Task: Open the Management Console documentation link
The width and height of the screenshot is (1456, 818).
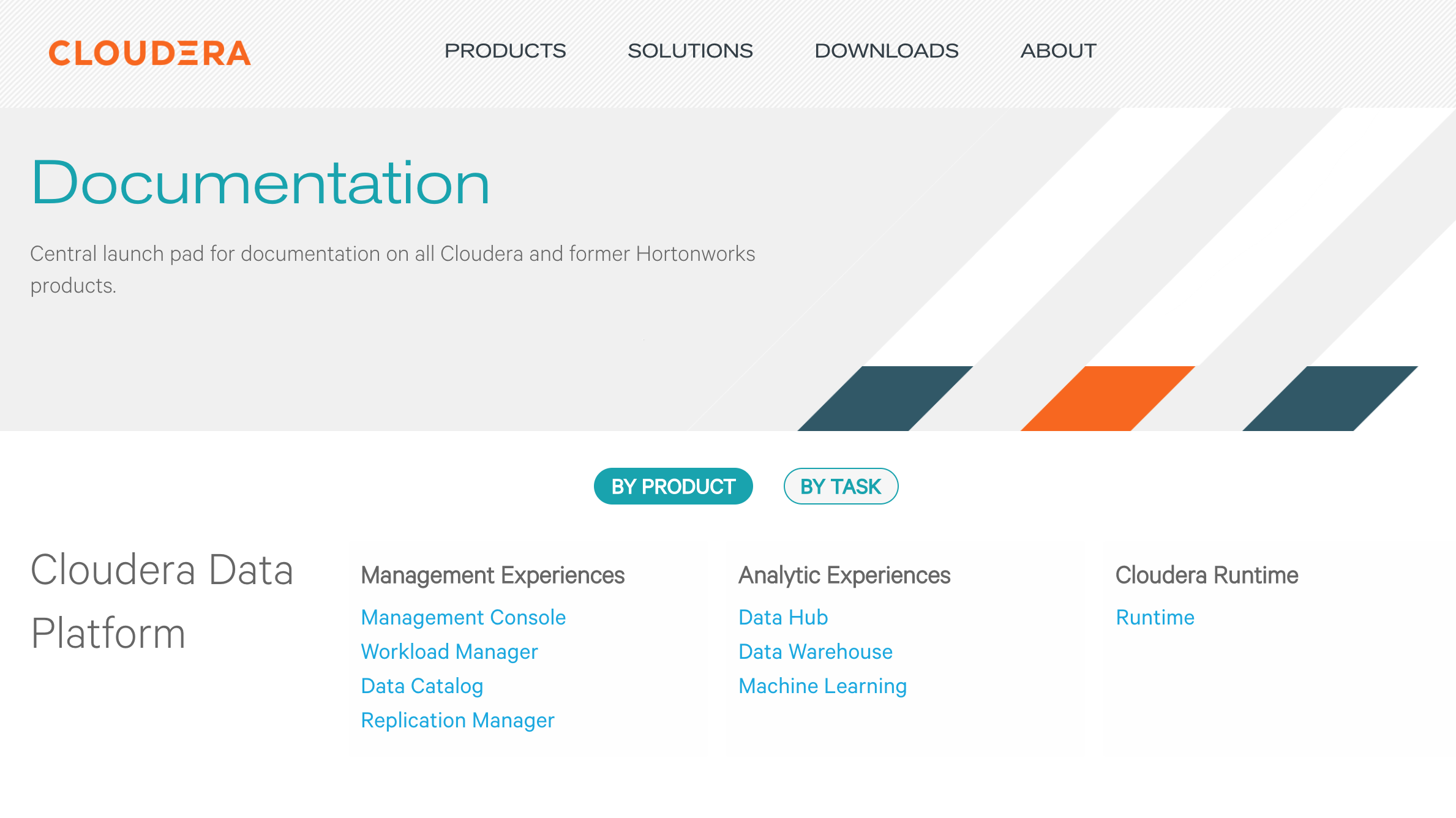Action: [x=463, y=617]
